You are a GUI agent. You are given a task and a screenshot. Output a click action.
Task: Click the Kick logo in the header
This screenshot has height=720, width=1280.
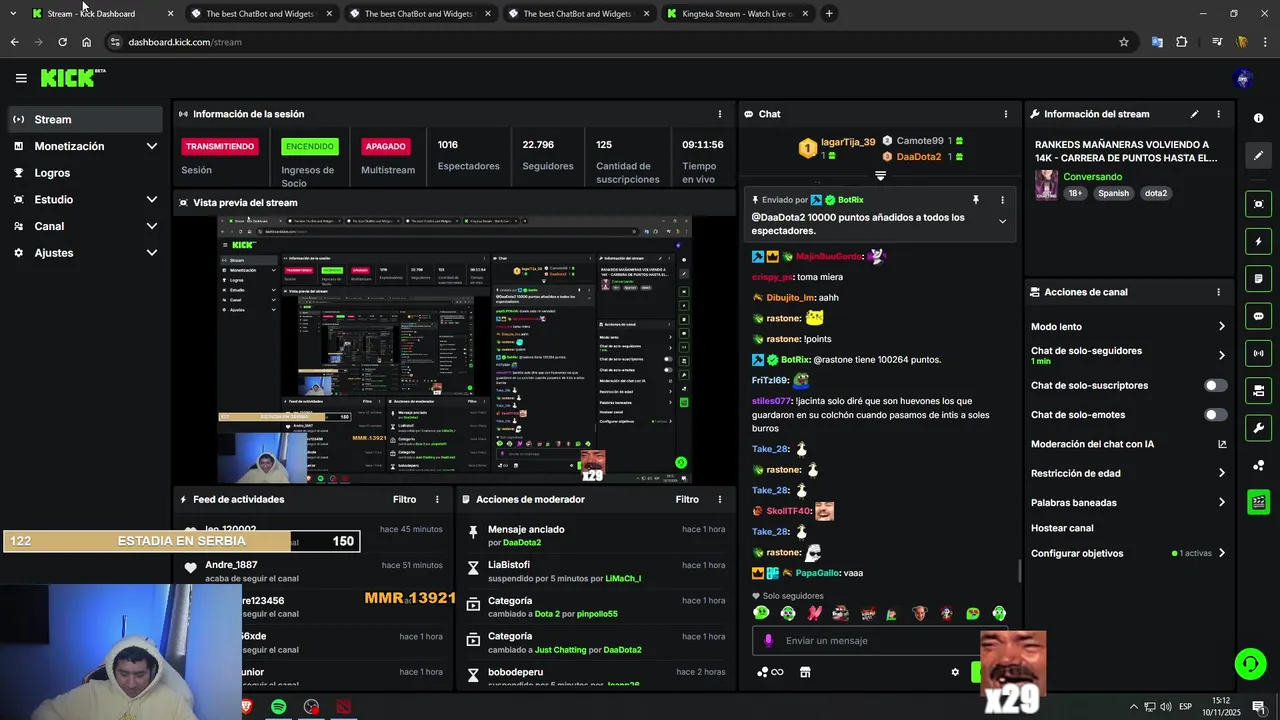72,78
